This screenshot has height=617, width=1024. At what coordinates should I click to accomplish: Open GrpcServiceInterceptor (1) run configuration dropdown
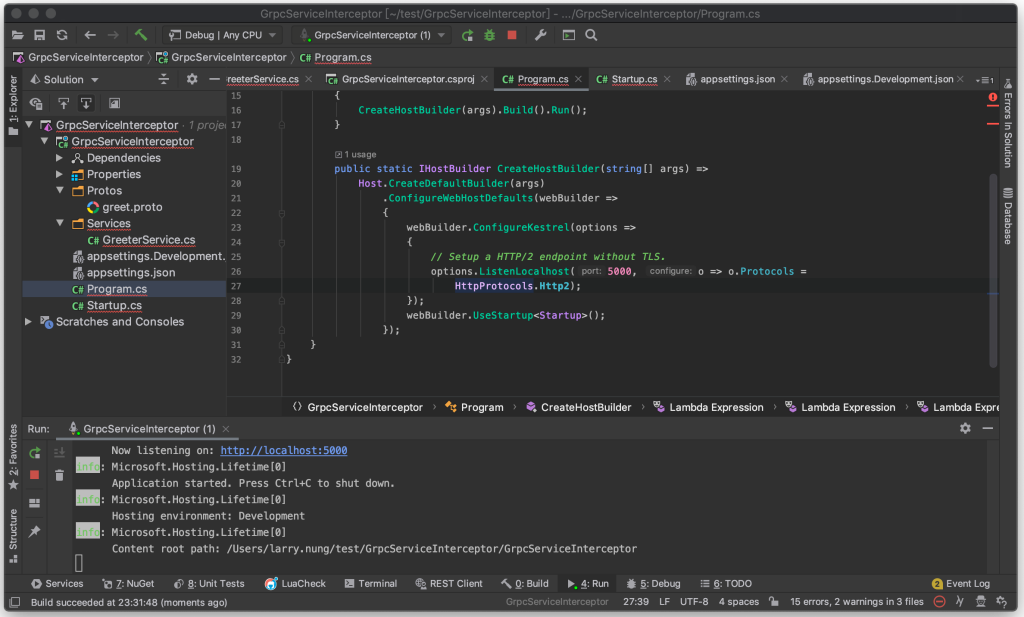coord(372,35)
